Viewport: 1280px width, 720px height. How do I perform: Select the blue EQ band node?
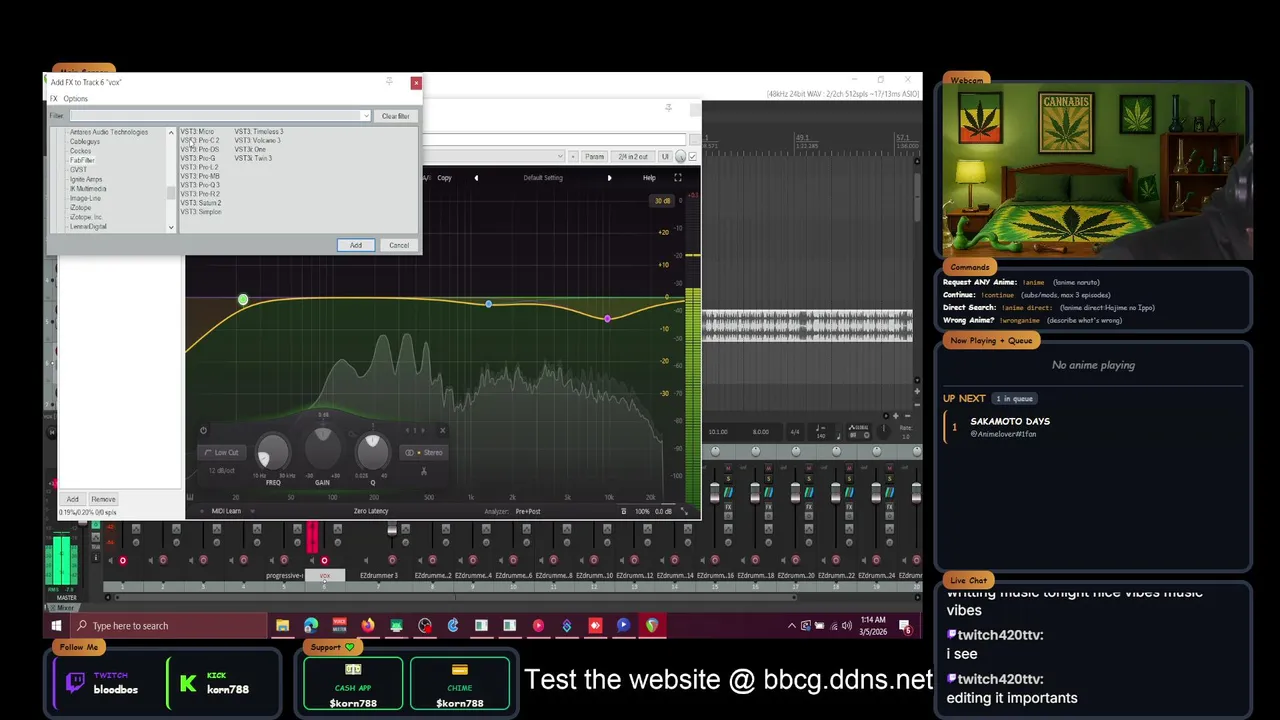(x=488, y=303)
